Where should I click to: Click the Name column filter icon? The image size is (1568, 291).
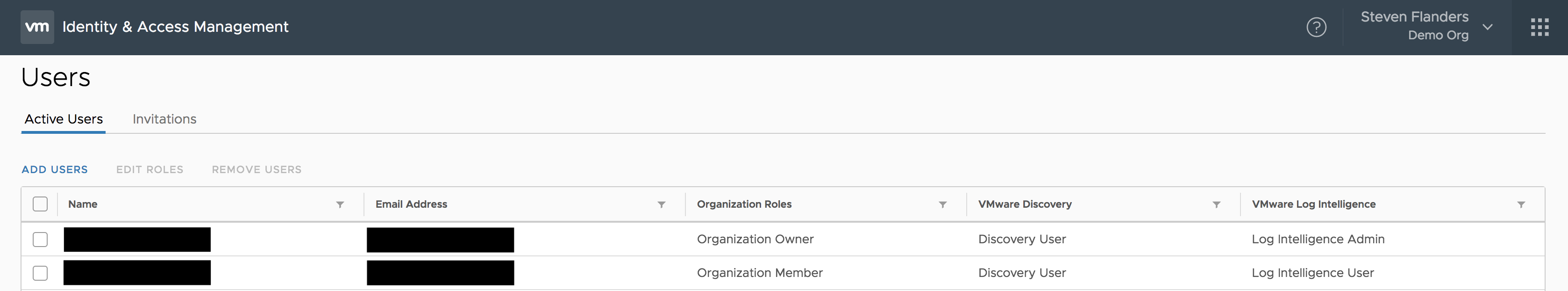pos(340,204)
